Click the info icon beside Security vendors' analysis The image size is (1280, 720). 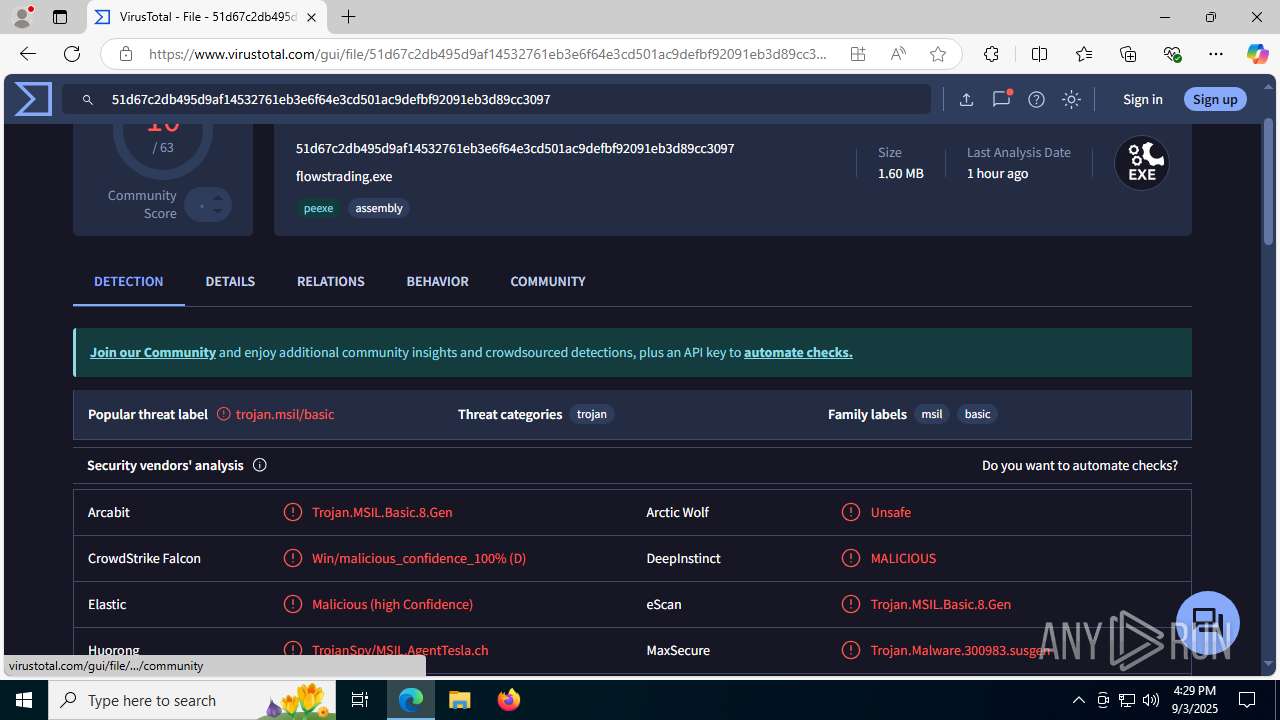[260, 465]
